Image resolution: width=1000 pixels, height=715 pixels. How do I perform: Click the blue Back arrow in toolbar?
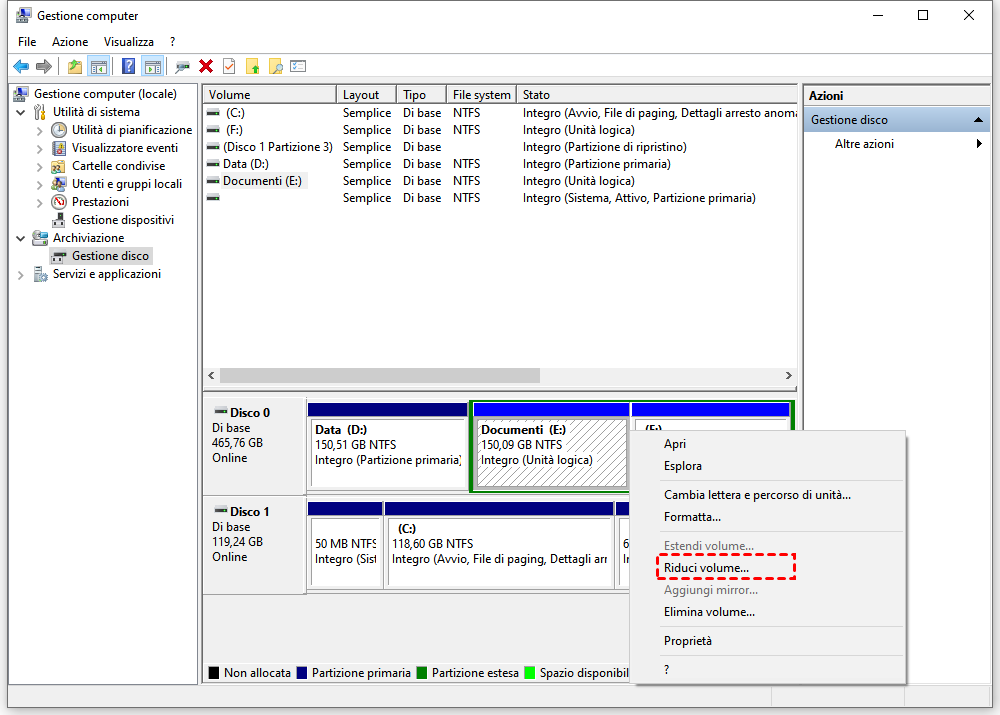click(21, 66)
